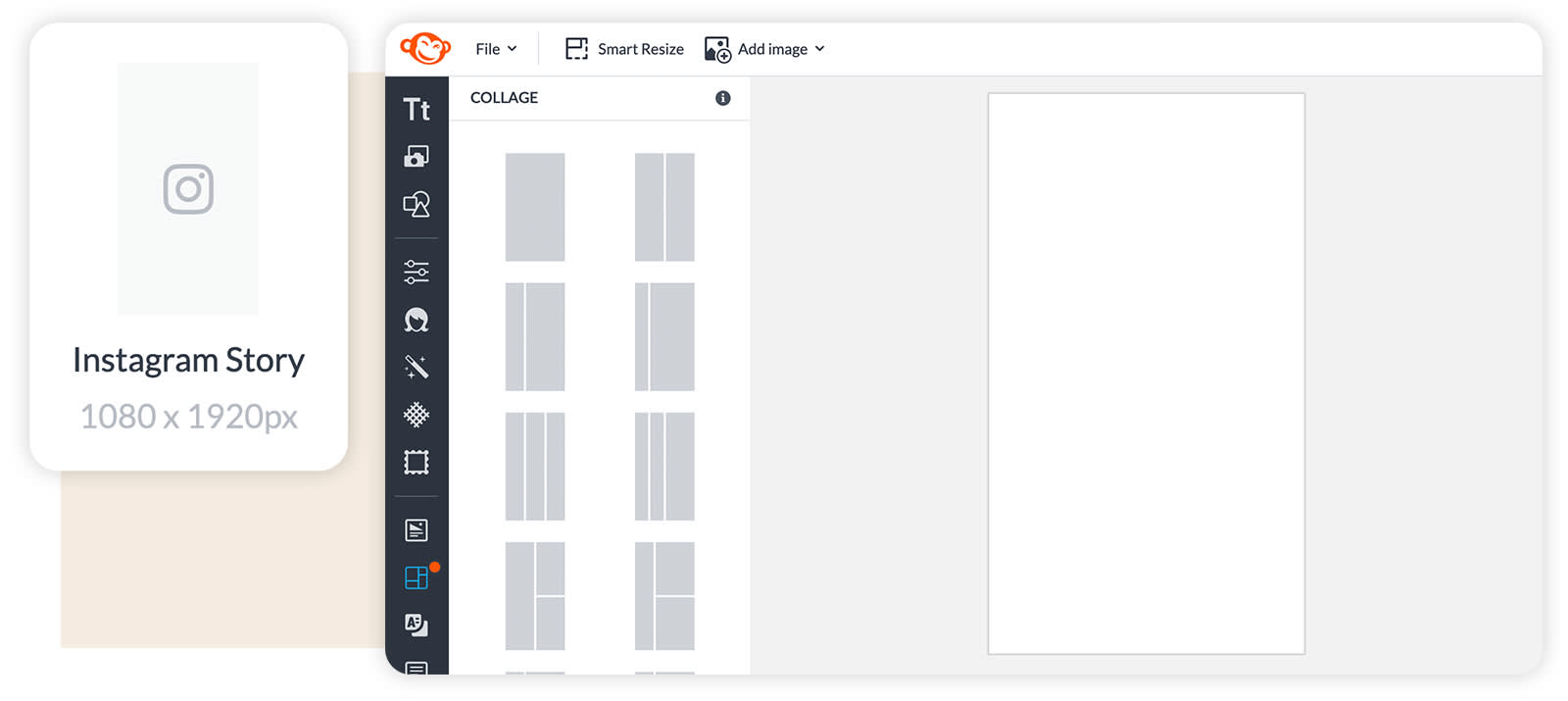The width and height of the screenshot is (1568, 701).
Task: Choose the three equal columns layout
Action: [535, 466]
